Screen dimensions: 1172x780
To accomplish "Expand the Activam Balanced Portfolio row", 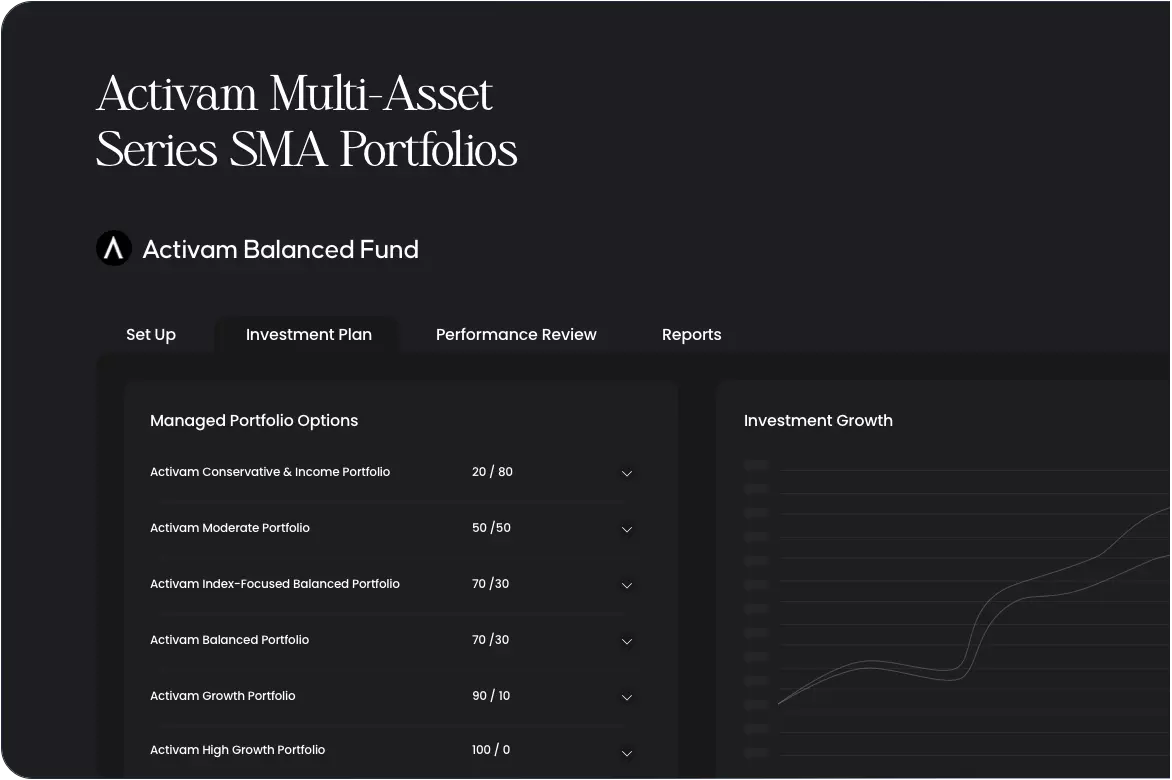I will tap(627, 641).
